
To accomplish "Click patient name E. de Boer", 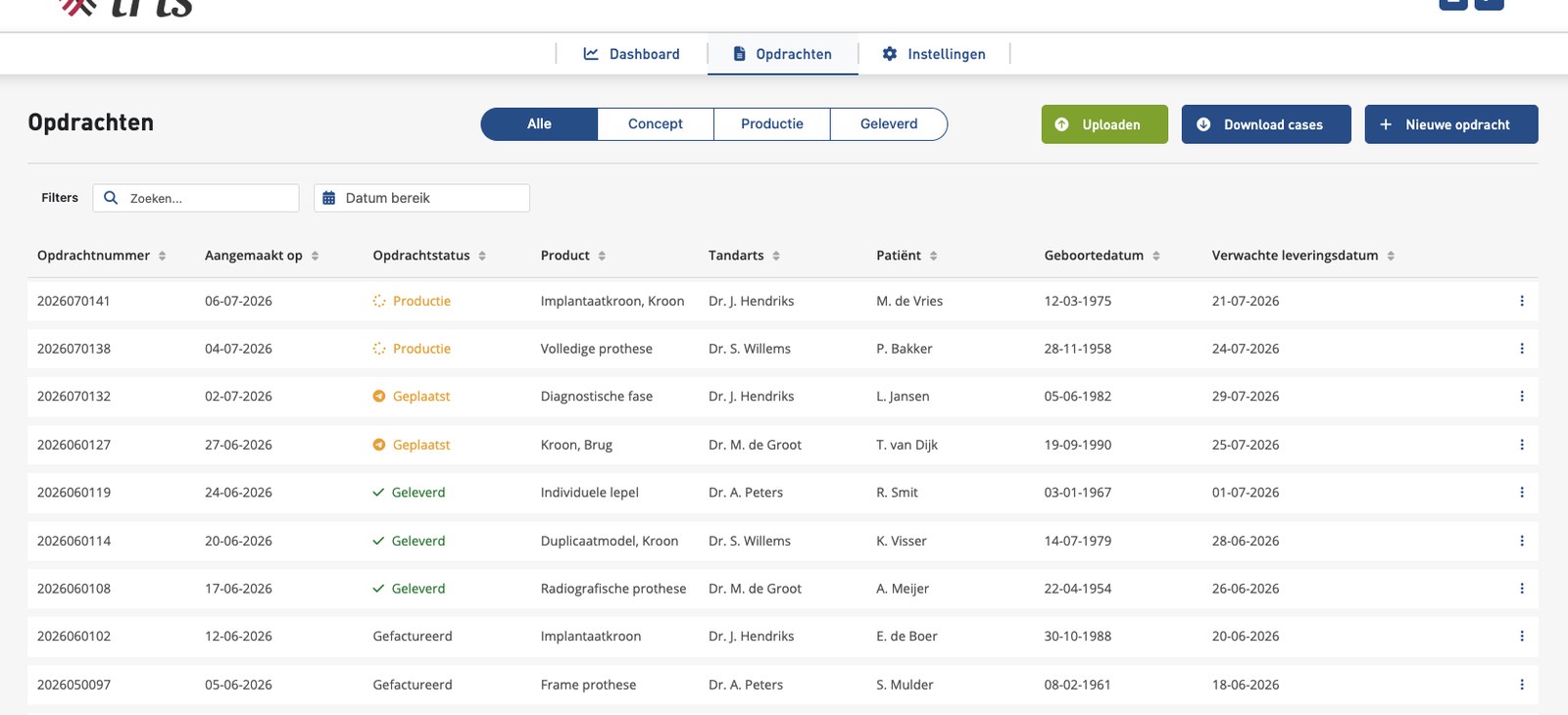I will (906, 637).
